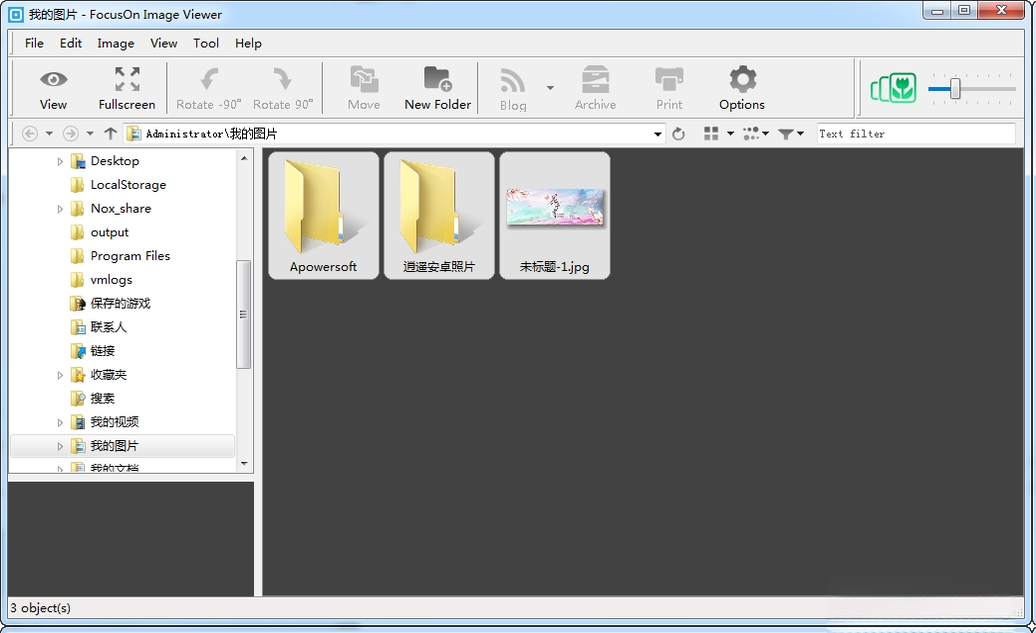1036x633 pixels.
Task: Select the 未标题-1.jpg image thumbnail
Action: pos(554,215)
